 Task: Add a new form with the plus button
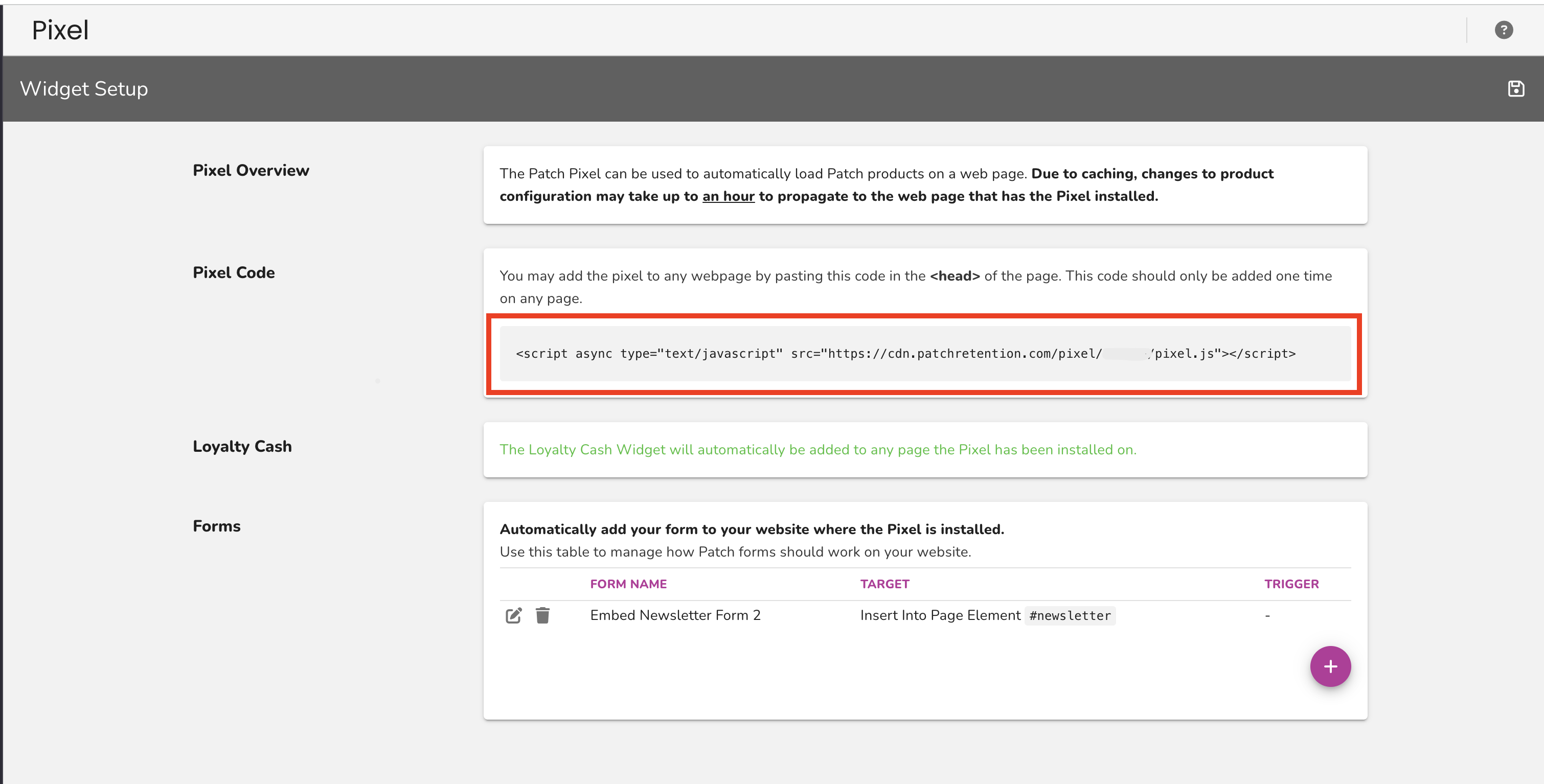point(1330,666)
